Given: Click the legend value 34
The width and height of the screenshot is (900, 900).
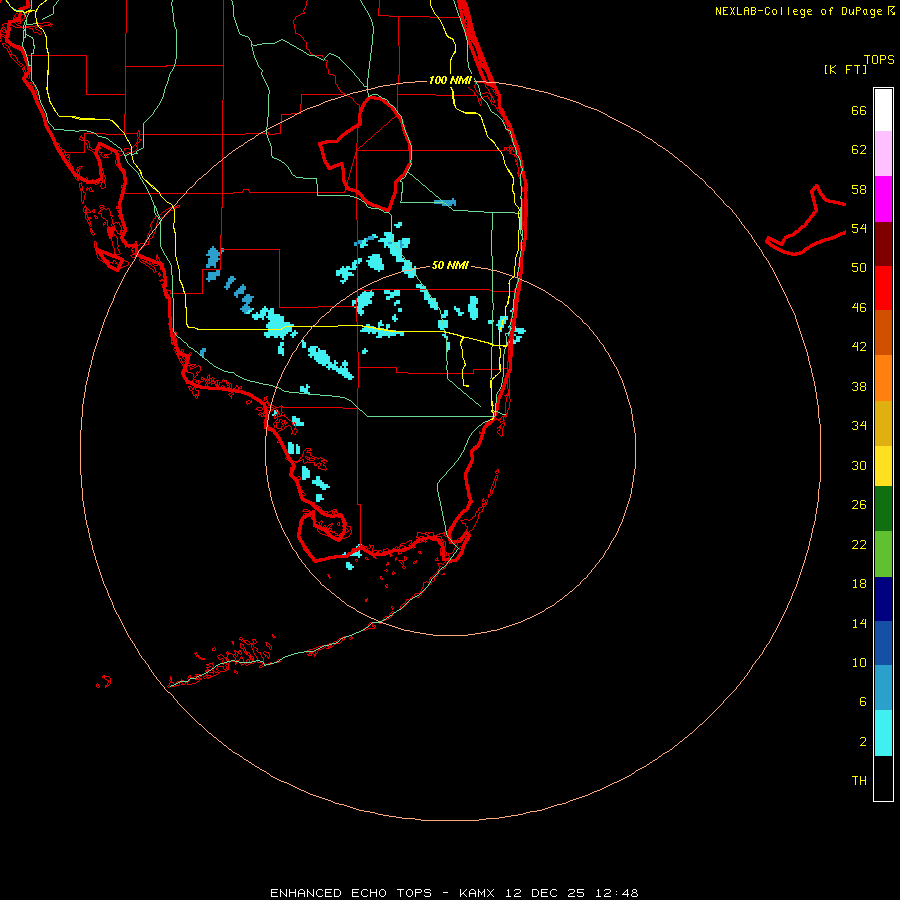Looking at the screenshot, I should pos(859,426).
